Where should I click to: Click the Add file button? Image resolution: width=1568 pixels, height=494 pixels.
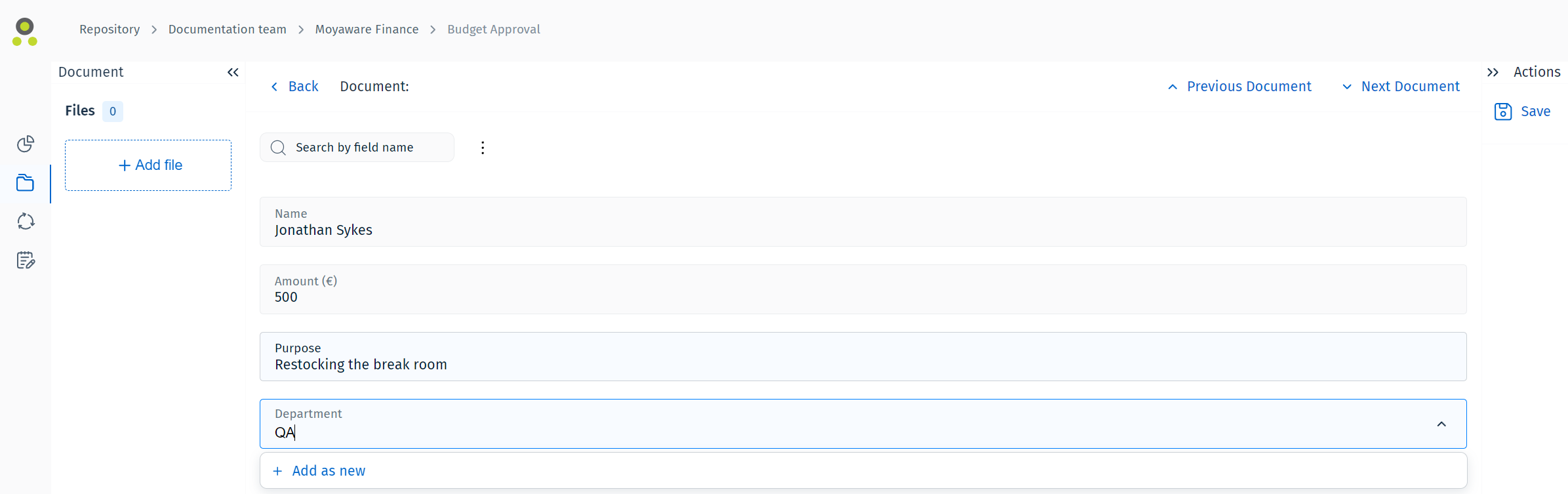click(x=148, y=165)
